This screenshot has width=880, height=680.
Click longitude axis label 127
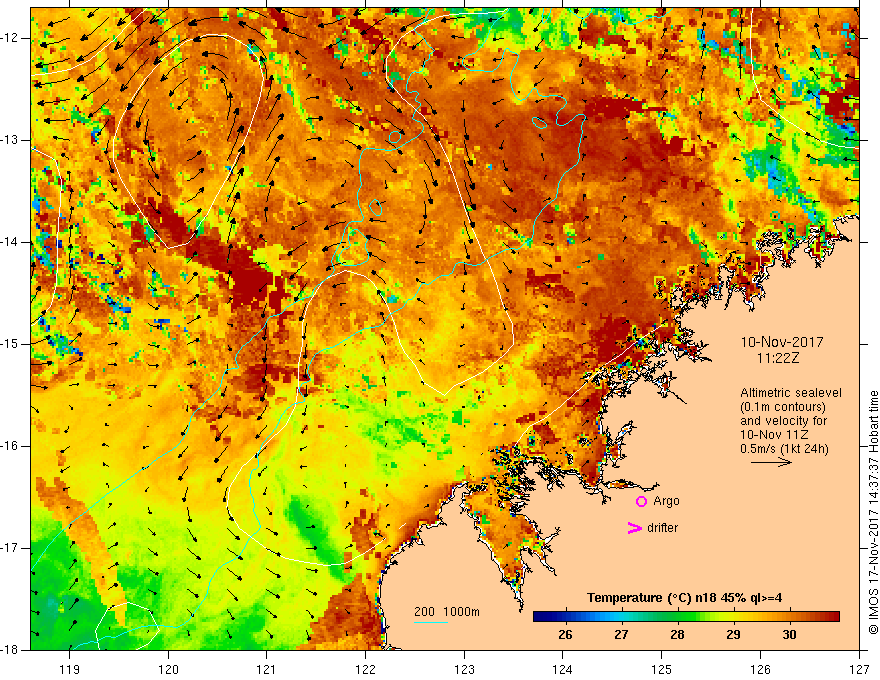pos(859,669)
